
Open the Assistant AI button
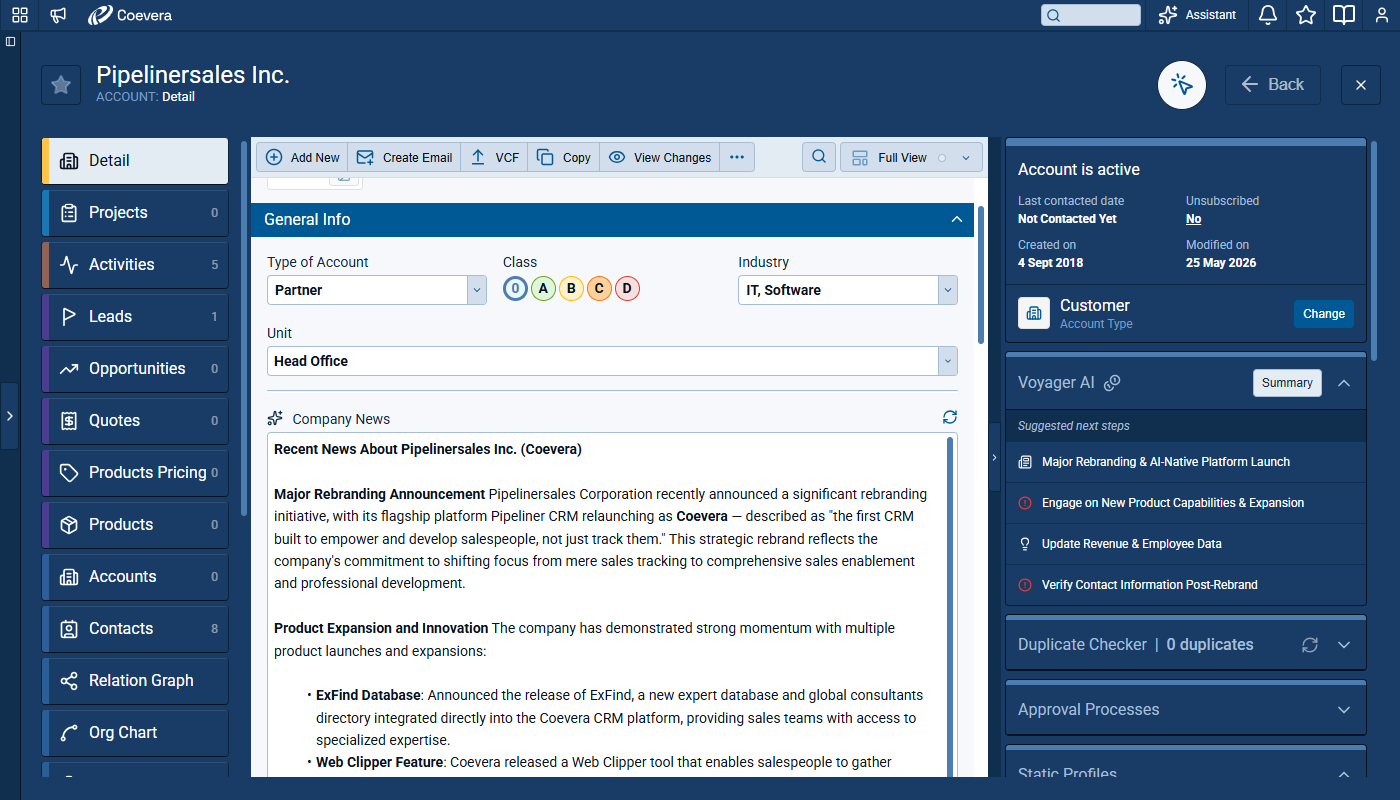1198,15
